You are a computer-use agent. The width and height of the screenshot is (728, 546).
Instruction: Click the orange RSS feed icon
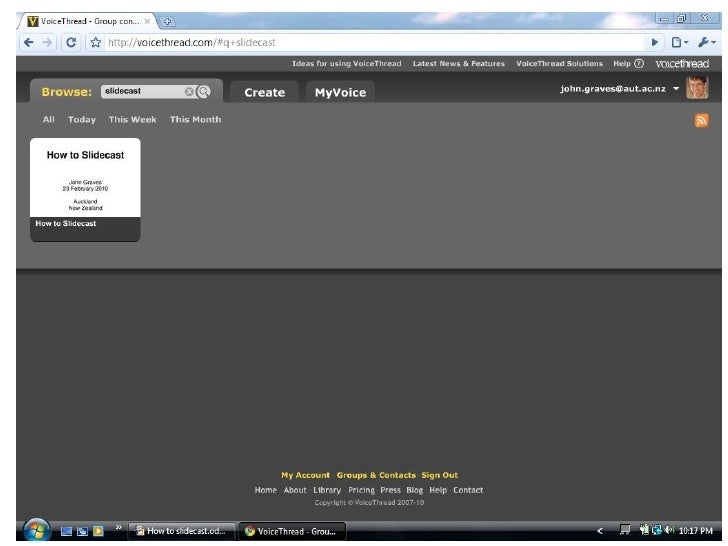pyautogui.click(x=702, y=120)
